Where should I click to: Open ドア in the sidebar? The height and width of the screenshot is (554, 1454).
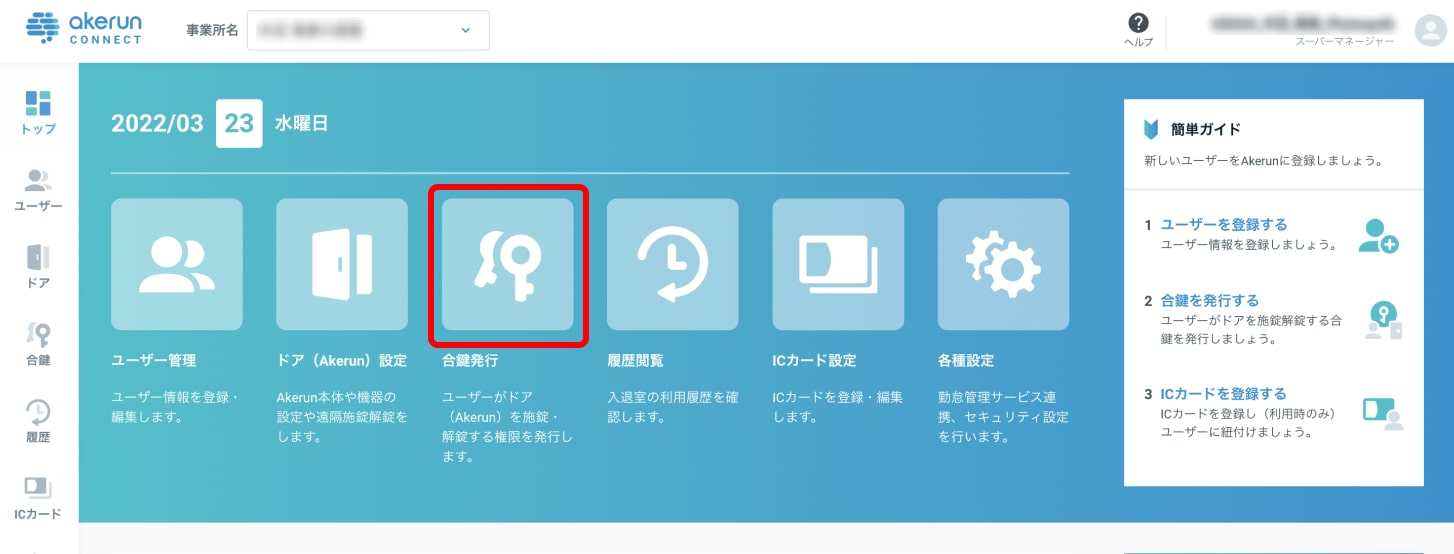tap(38, 266)
